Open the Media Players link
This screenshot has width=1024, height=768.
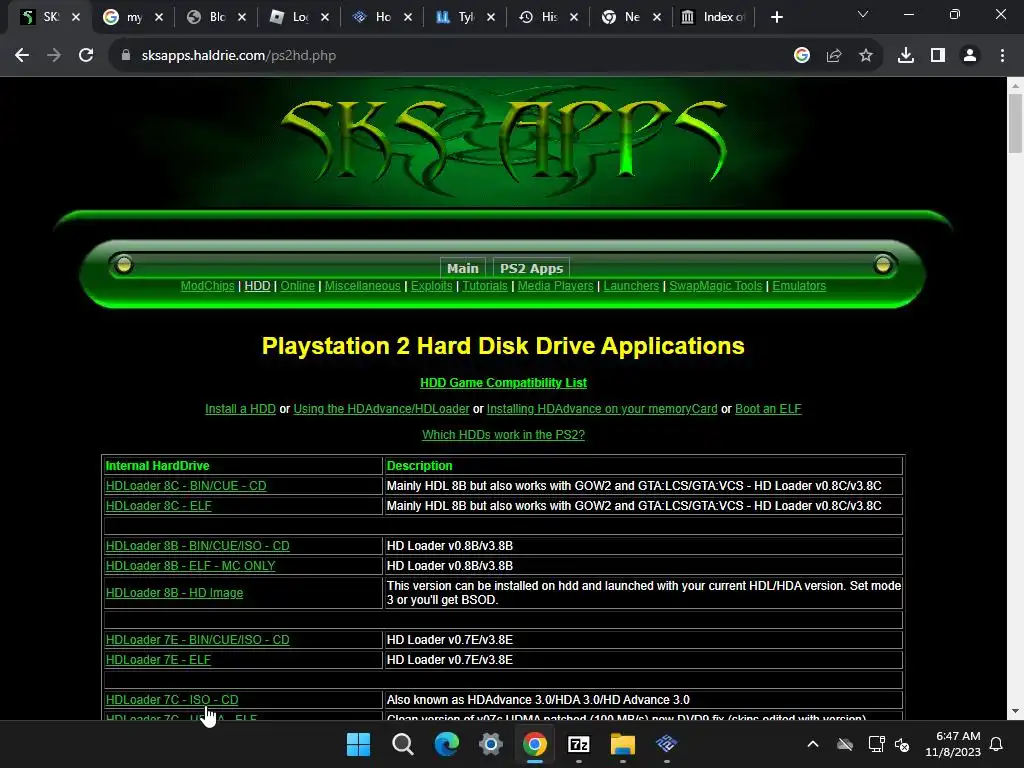click(x=556, y=286)
